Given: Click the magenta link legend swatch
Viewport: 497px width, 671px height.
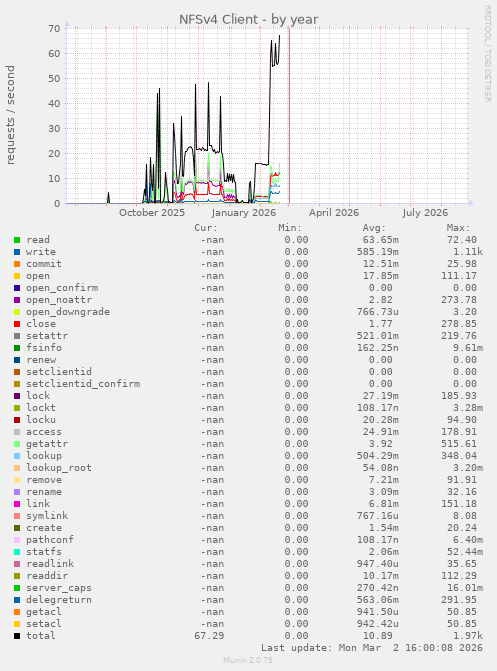Looking at the screenshot, I should (x=17, y=504).
